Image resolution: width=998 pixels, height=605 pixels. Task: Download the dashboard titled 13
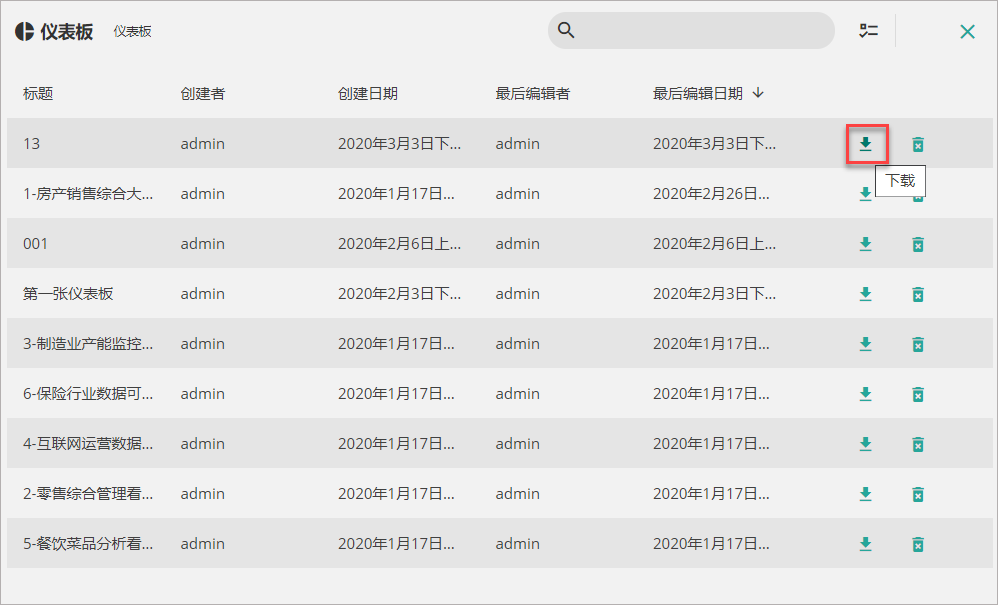click(866, 144)
